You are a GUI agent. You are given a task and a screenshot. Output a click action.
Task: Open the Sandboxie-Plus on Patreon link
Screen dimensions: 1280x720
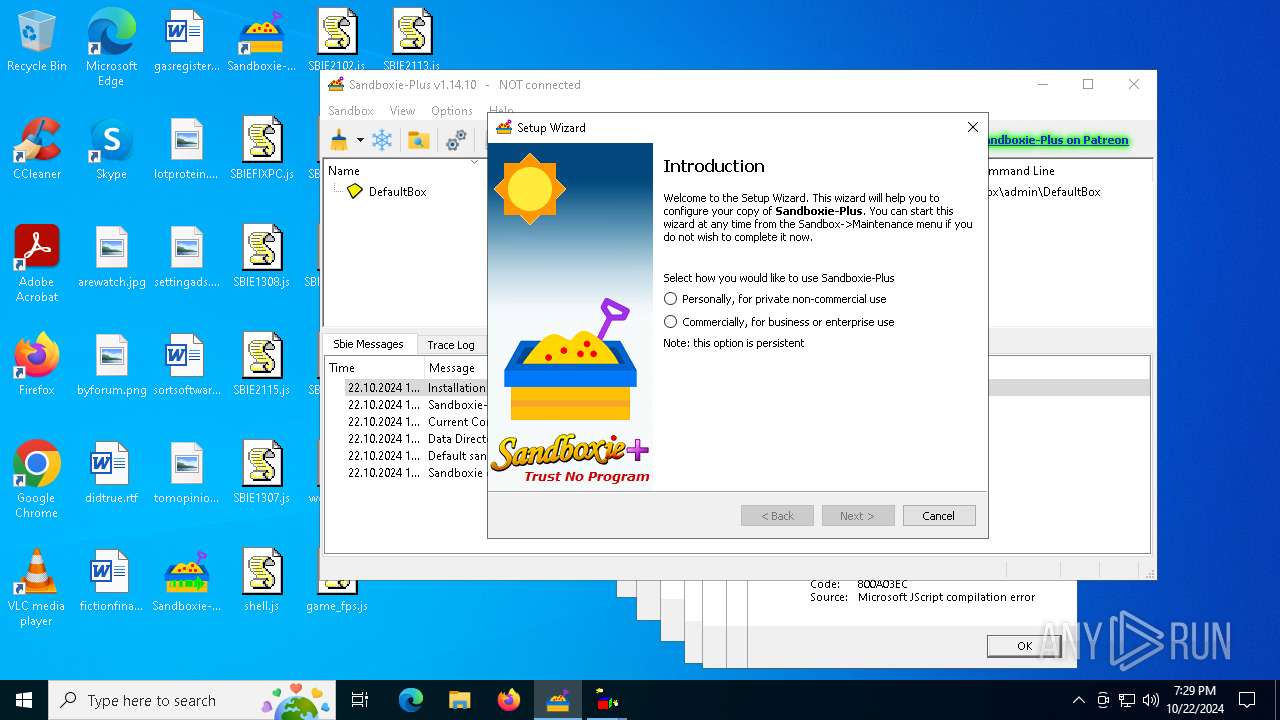tap(1058, 140)
